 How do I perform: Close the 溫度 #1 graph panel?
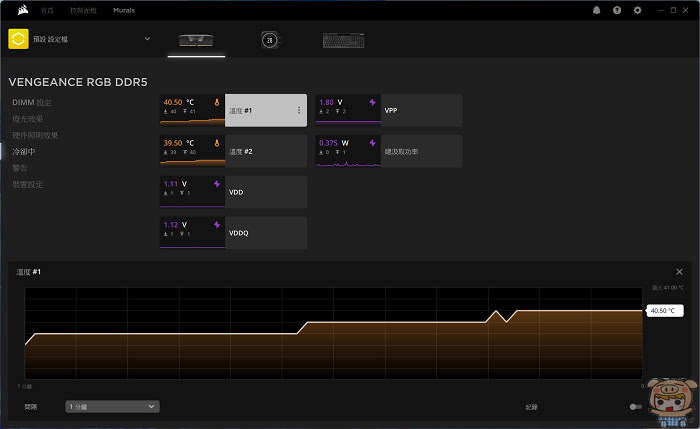(x=679, y=272)
